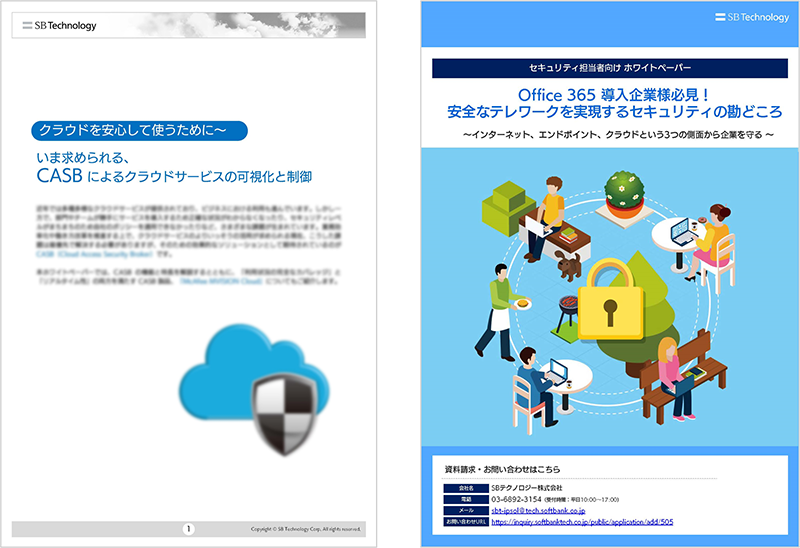Click the waiter carrying a plate

pyautogui.click(x=501, y=311)
